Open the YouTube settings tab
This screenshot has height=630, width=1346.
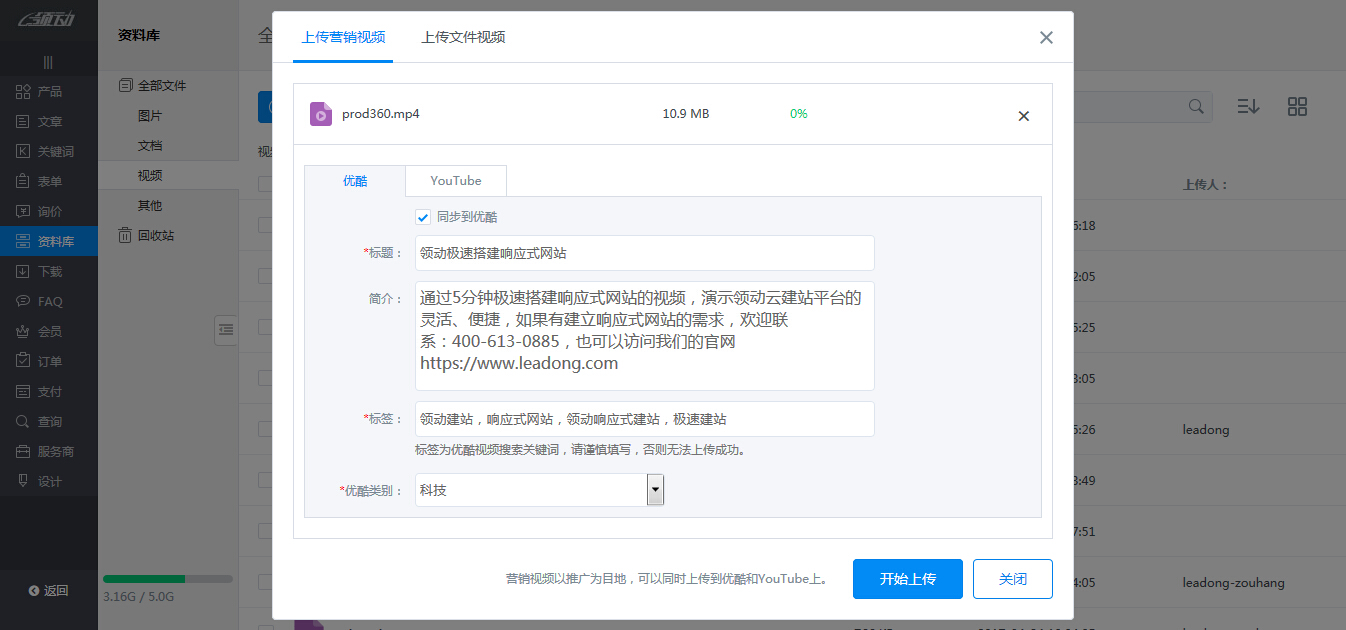point(455,181)
